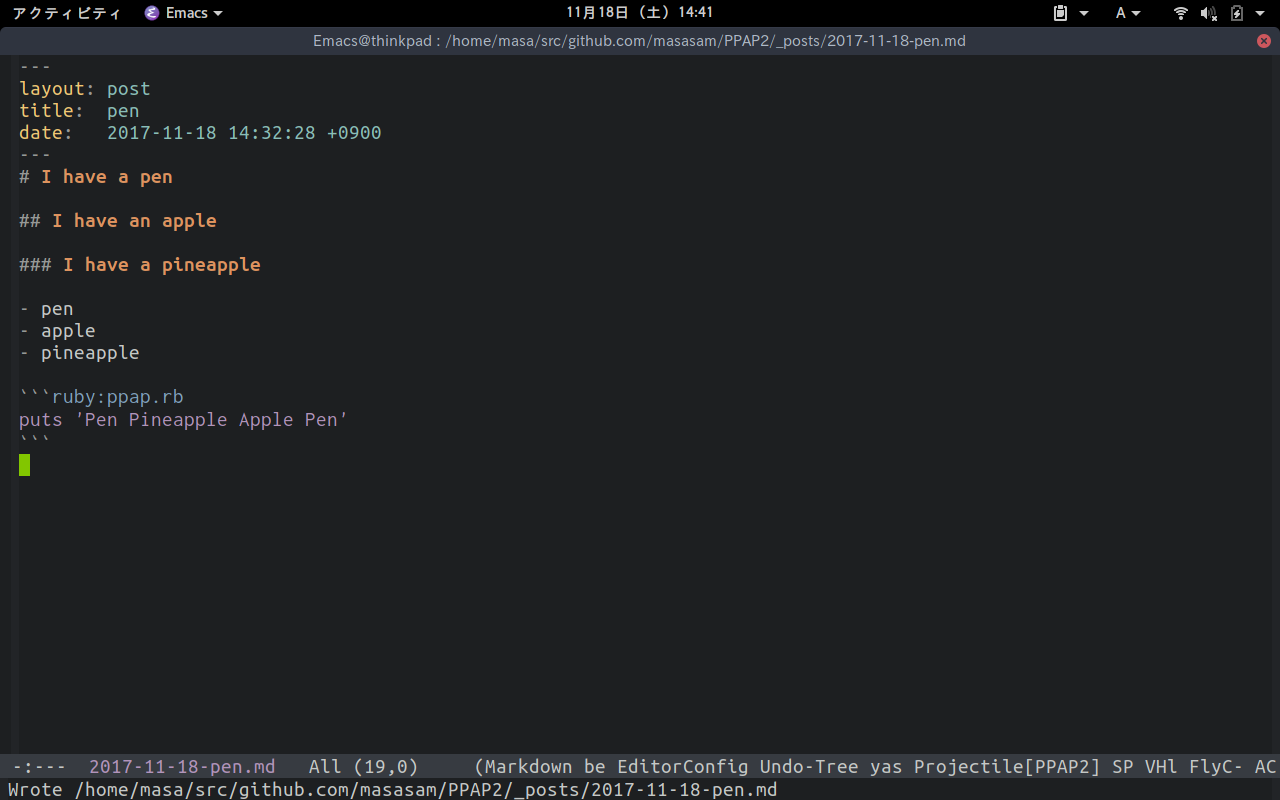
Task: Click the list item '- pen'
Action: pos(46,309)
